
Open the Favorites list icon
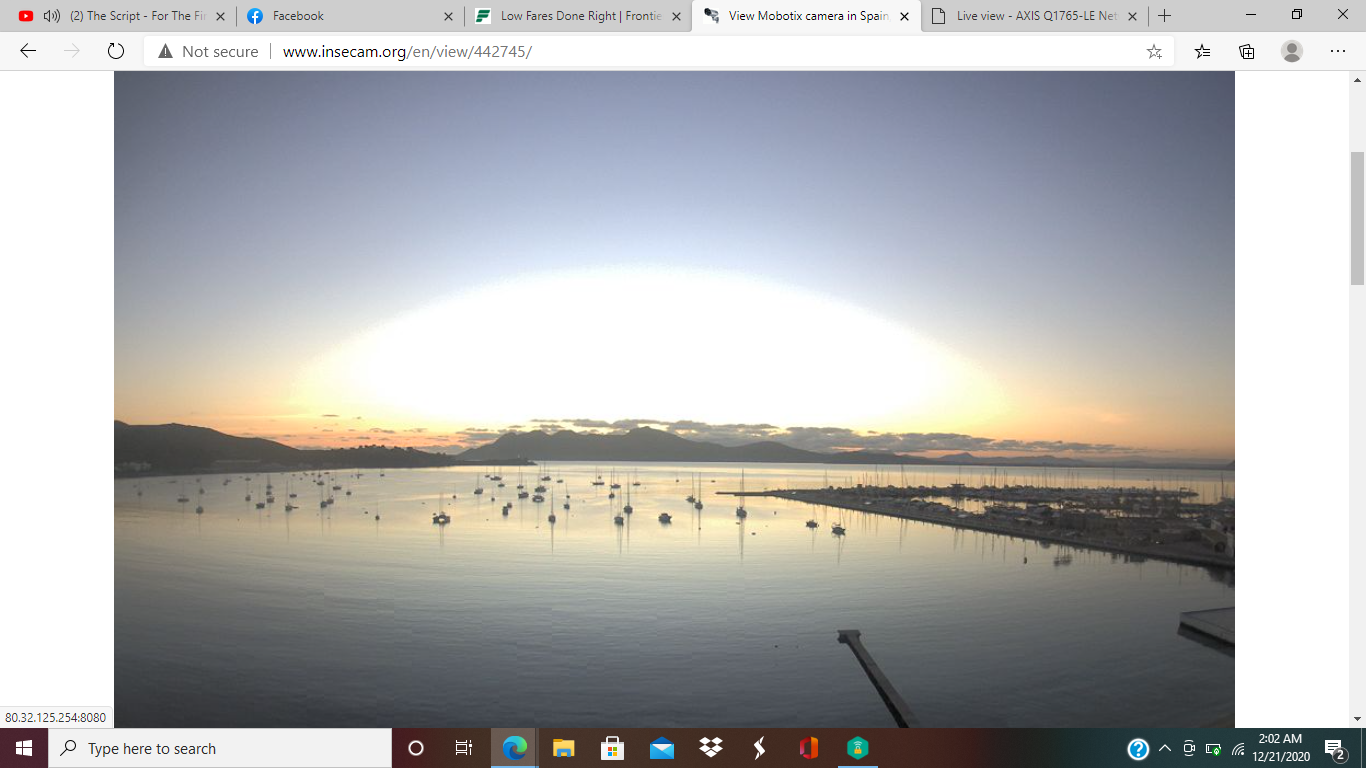pos(1202,51)
